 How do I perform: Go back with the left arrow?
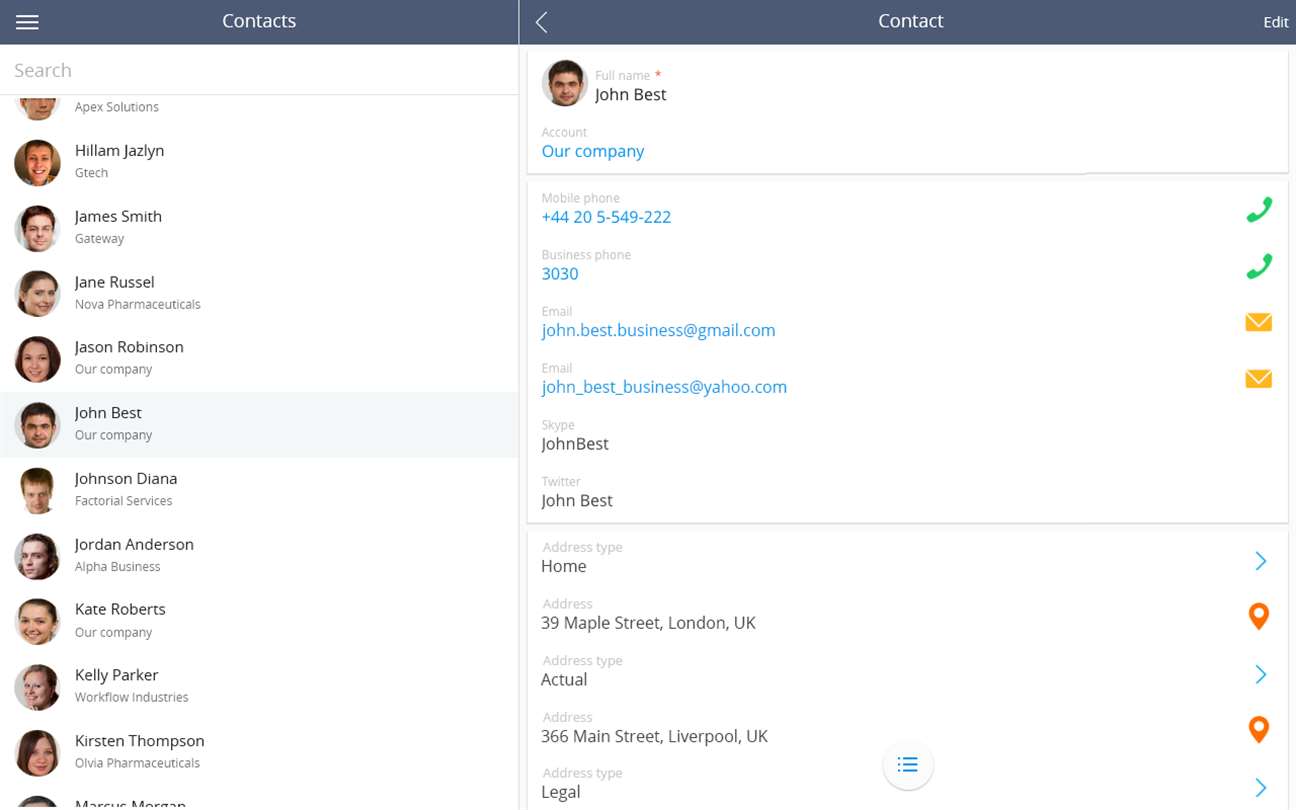[541, 22]
